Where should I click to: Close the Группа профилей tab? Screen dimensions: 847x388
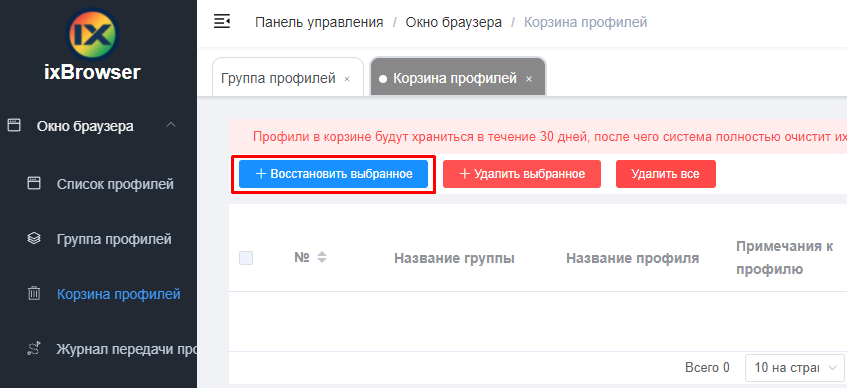[347, 79]
